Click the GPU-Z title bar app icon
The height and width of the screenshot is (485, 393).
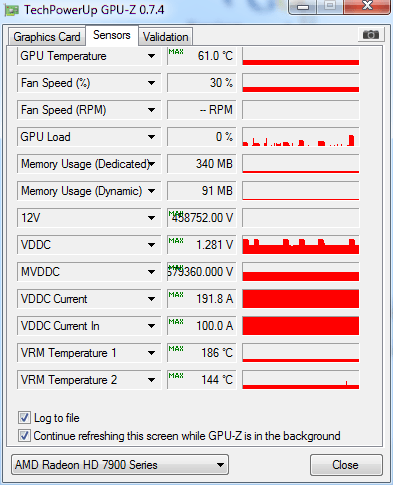[12, 11]
